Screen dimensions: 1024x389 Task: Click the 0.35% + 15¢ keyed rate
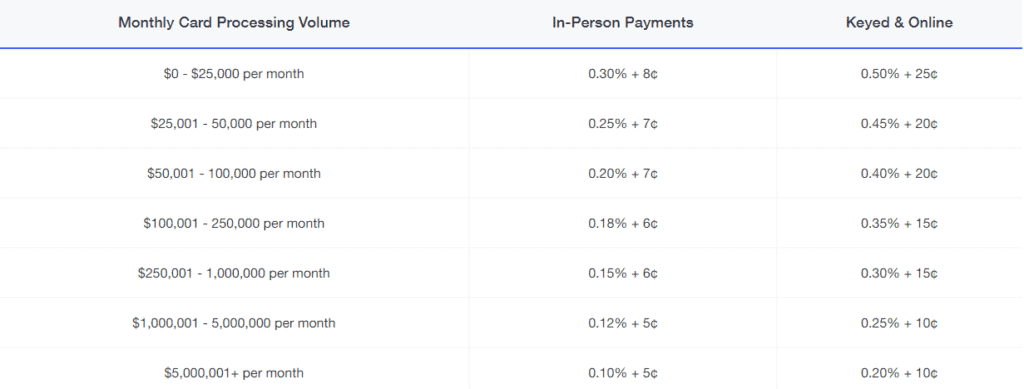[899, 223]
